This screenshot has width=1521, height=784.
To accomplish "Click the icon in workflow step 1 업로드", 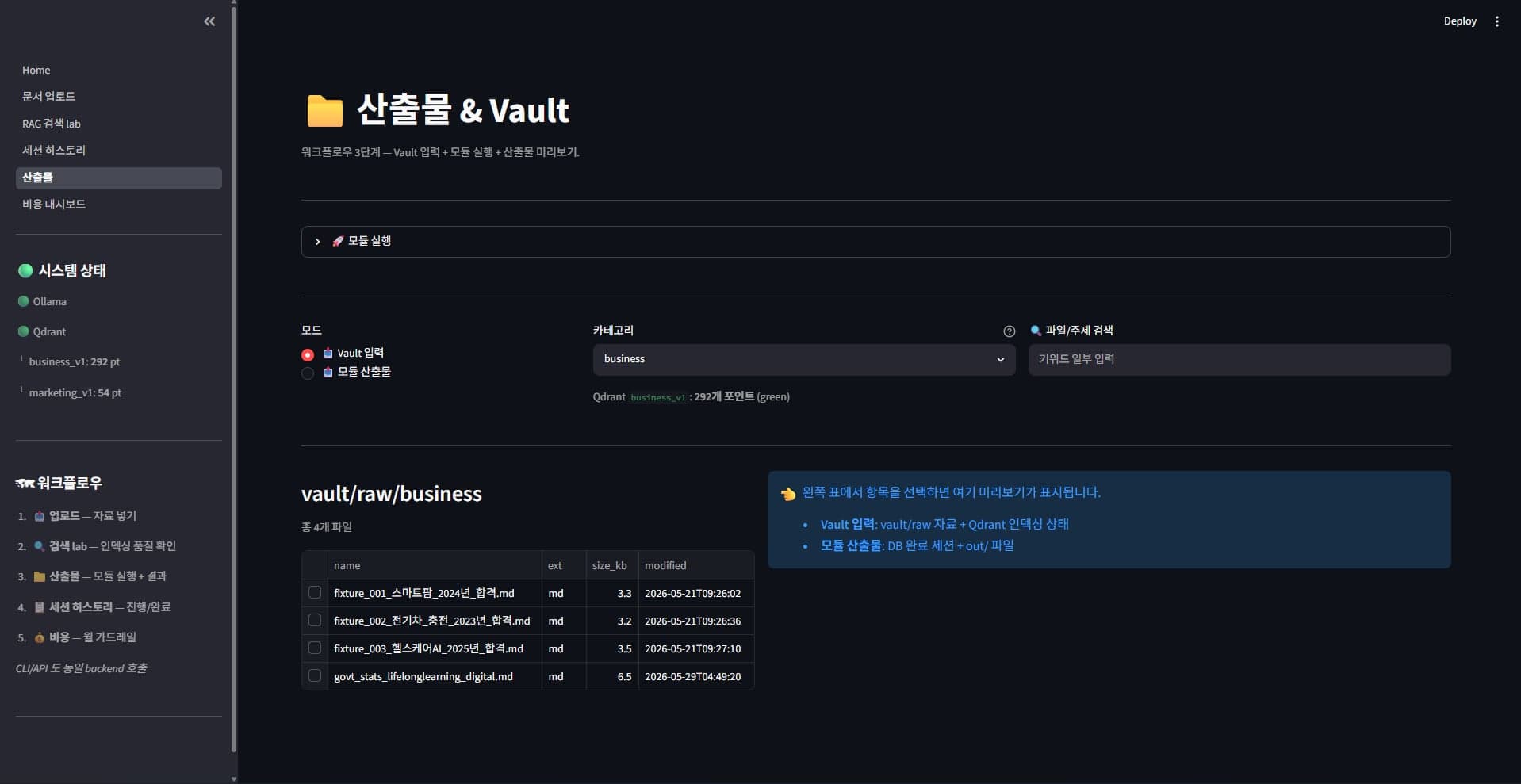I will click(x=39, y=516).
